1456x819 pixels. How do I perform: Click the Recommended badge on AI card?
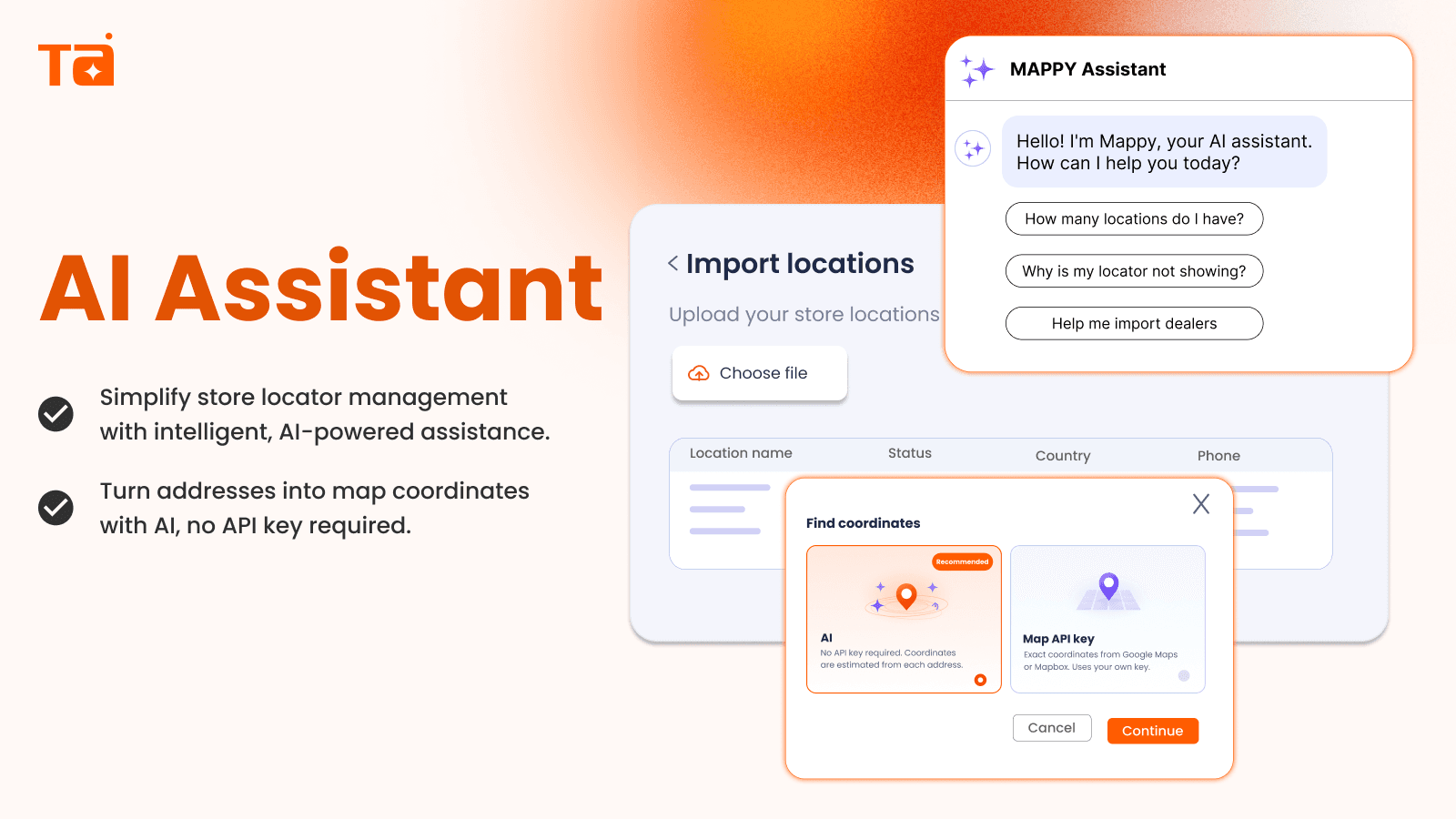pyautogui.click(x=963, y=561)
